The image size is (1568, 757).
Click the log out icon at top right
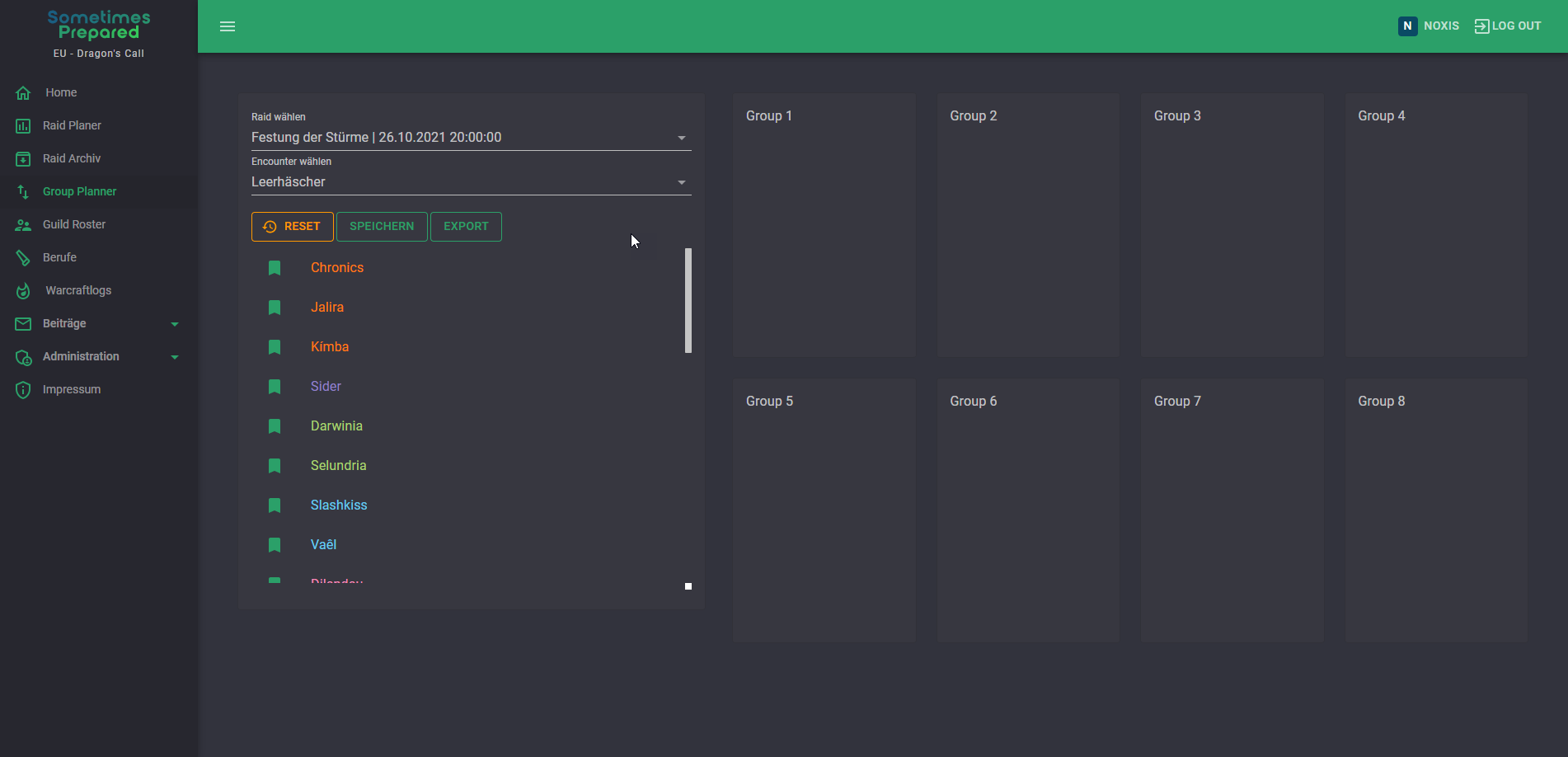[1481, 26]
